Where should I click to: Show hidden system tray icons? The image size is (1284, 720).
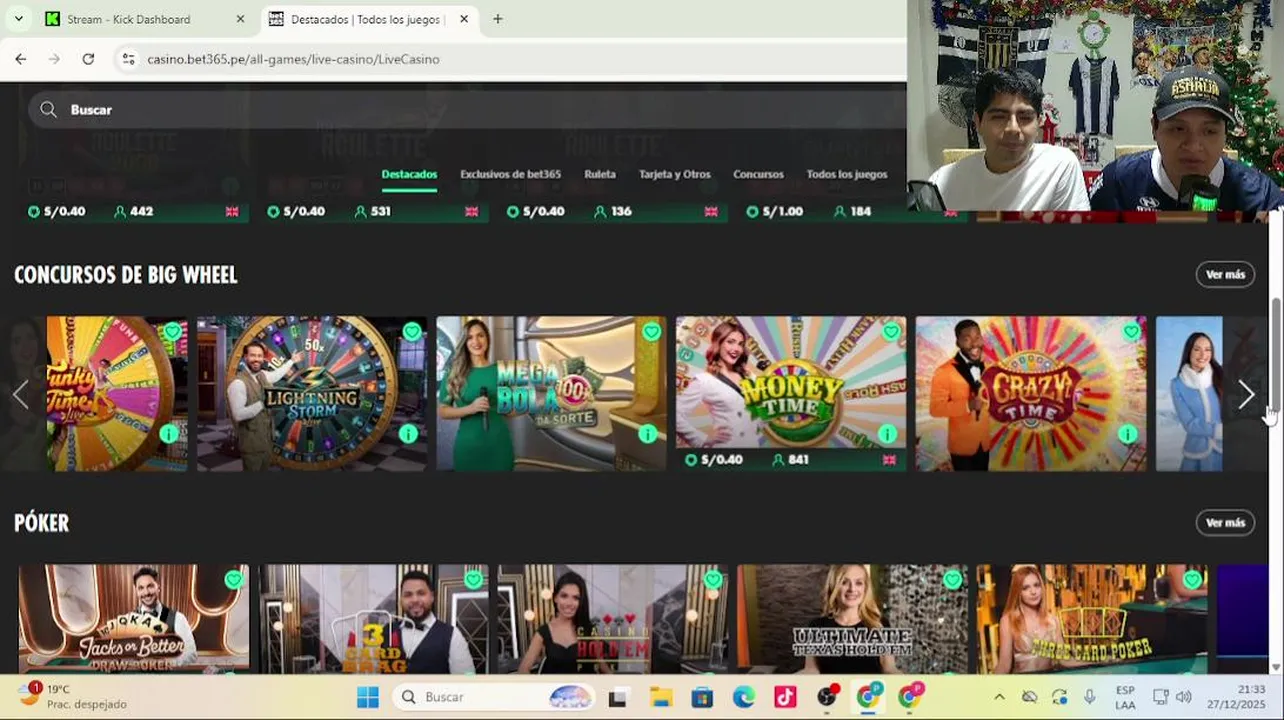(x=999, y=697)
